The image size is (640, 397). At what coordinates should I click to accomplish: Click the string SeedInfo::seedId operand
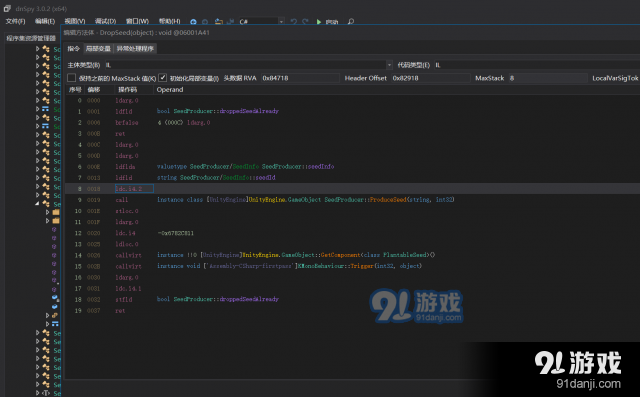(x=216, y=177)
